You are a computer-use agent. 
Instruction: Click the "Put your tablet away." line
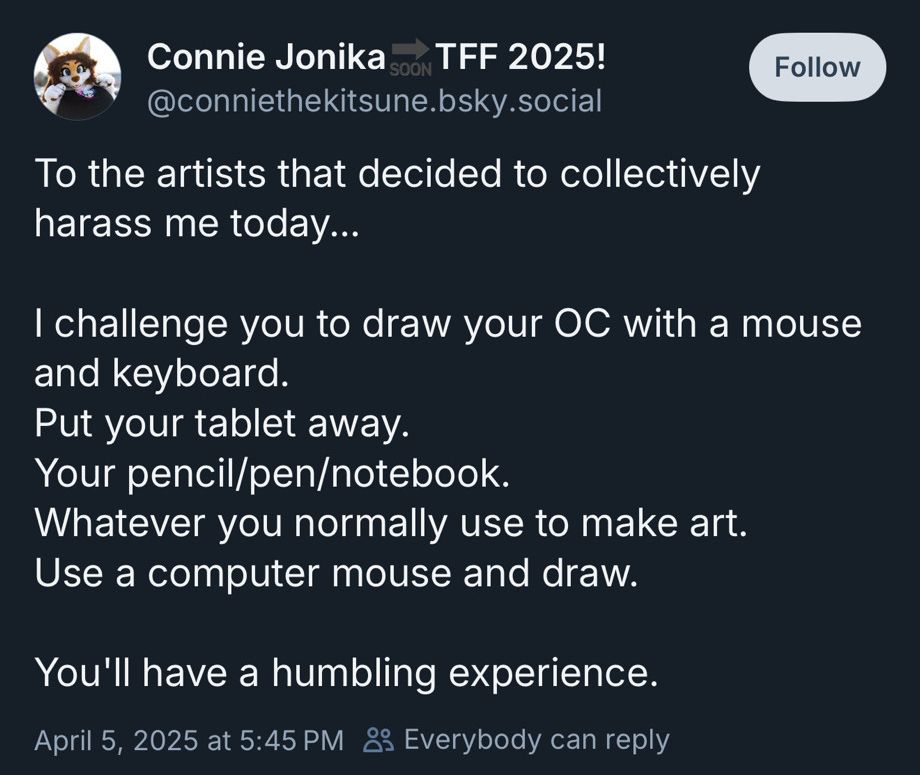[x=222, y=423]
